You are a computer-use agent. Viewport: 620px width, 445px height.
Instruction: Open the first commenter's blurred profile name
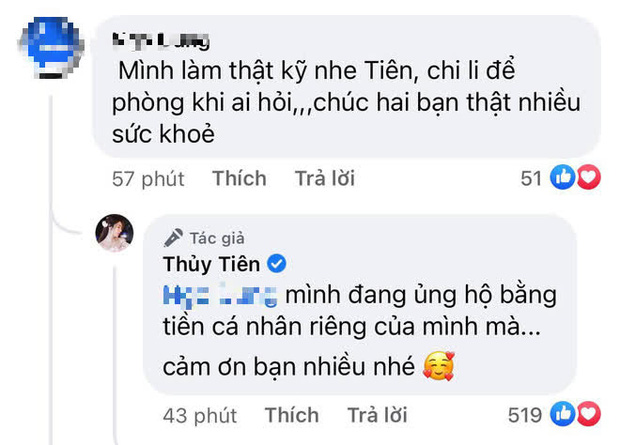tap(162, 41)
